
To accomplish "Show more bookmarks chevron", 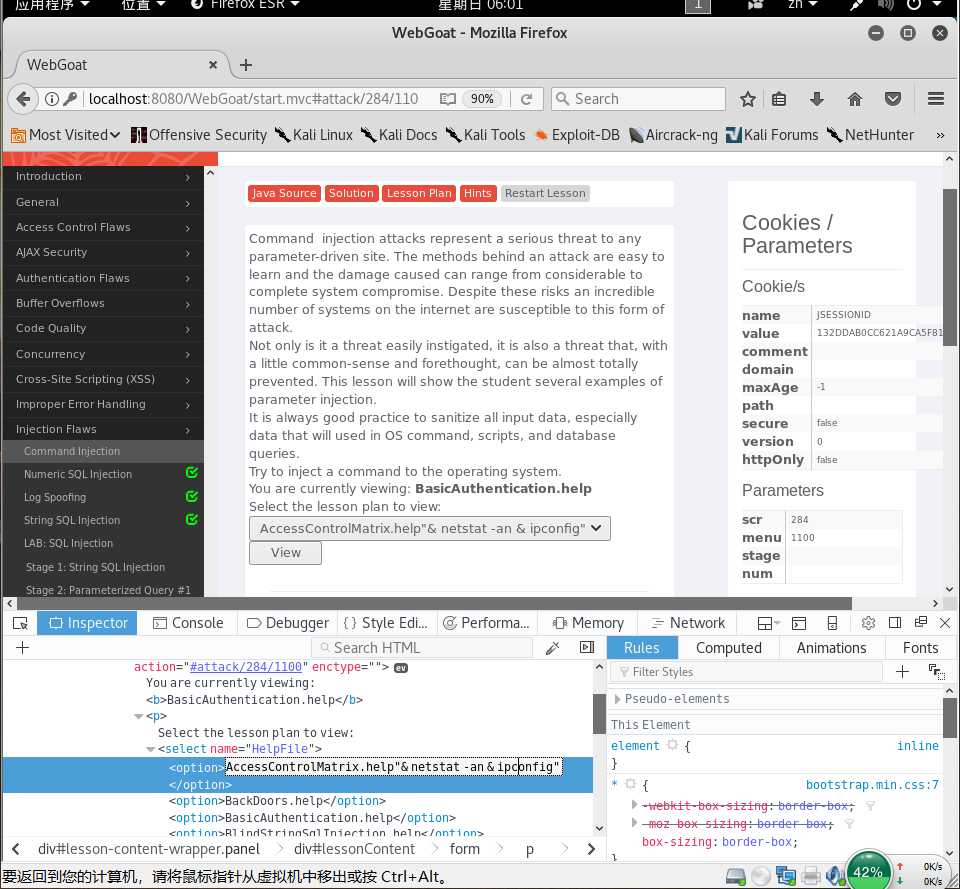I will (x=940, y=135).
